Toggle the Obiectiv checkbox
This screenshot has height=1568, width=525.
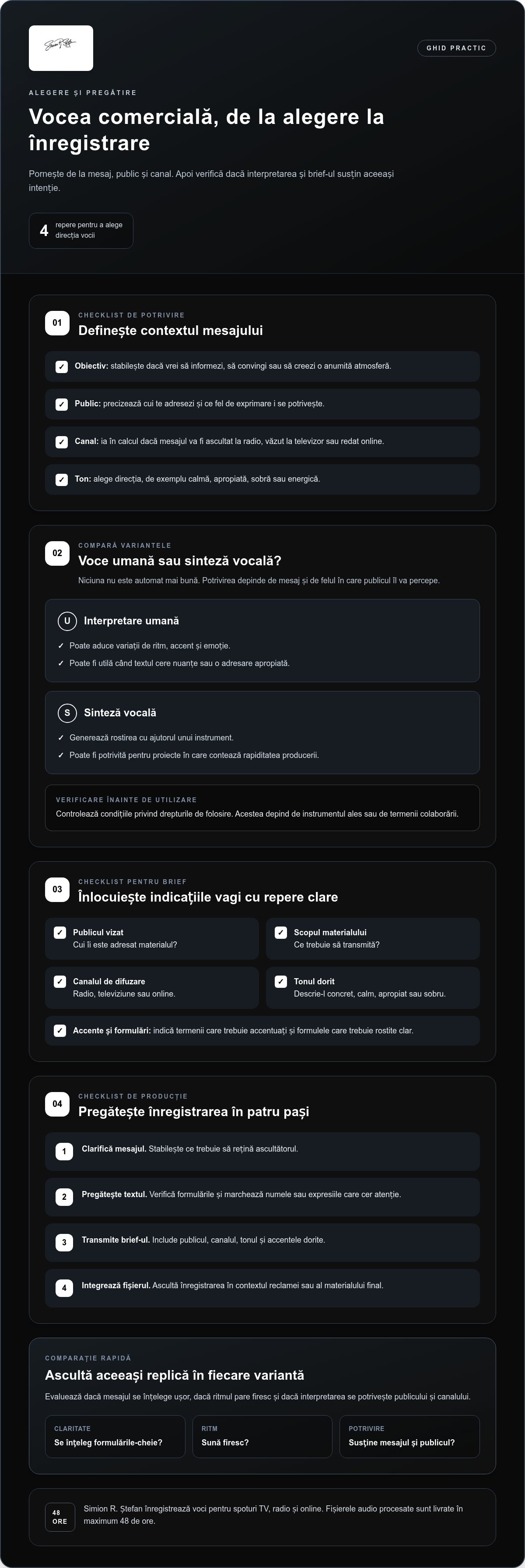(x=61, y=366)
